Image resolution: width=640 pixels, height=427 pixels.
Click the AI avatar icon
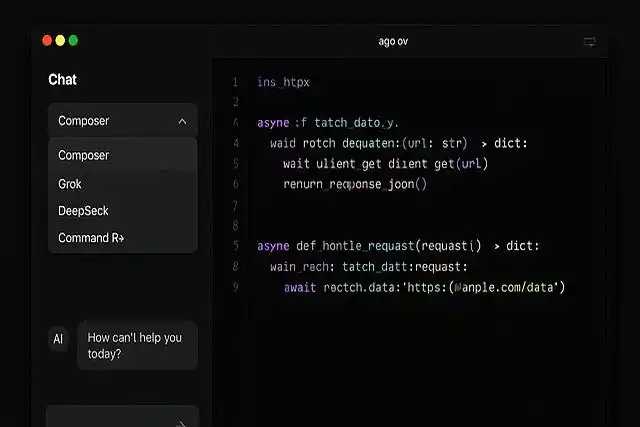(58, 340)
